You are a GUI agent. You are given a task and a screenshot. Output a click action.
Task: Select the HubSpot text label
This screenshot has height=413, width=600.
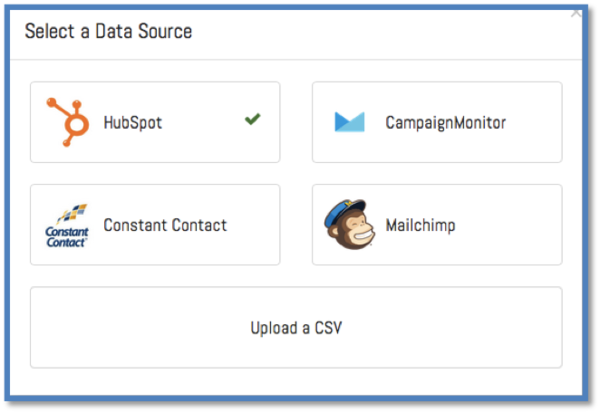point(132,123)
